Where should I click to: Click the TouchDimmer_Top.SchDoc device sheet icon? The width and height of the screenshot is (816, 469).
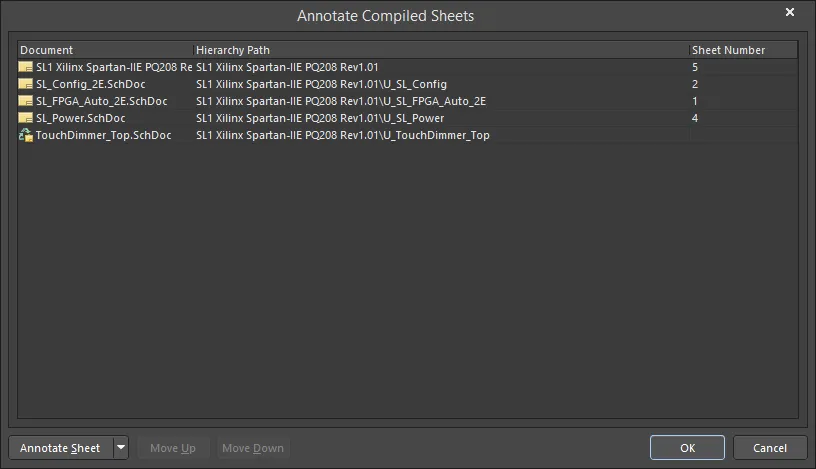point(26,135)
